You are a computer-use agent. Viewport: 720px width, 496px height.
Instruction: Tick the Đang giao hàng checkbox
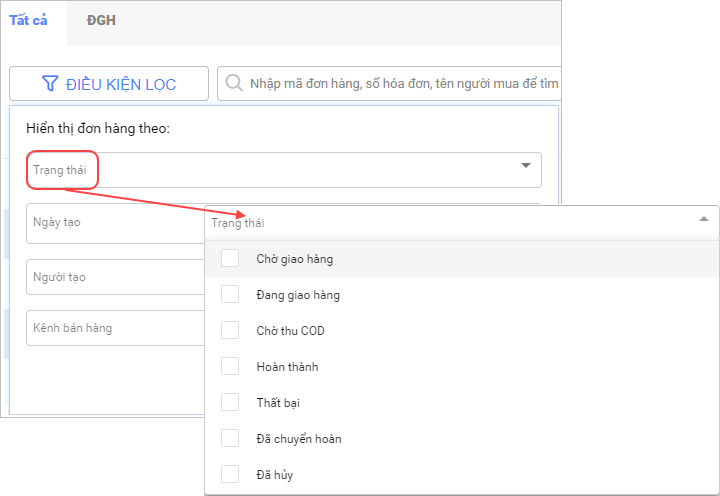(x=230, y=294)
